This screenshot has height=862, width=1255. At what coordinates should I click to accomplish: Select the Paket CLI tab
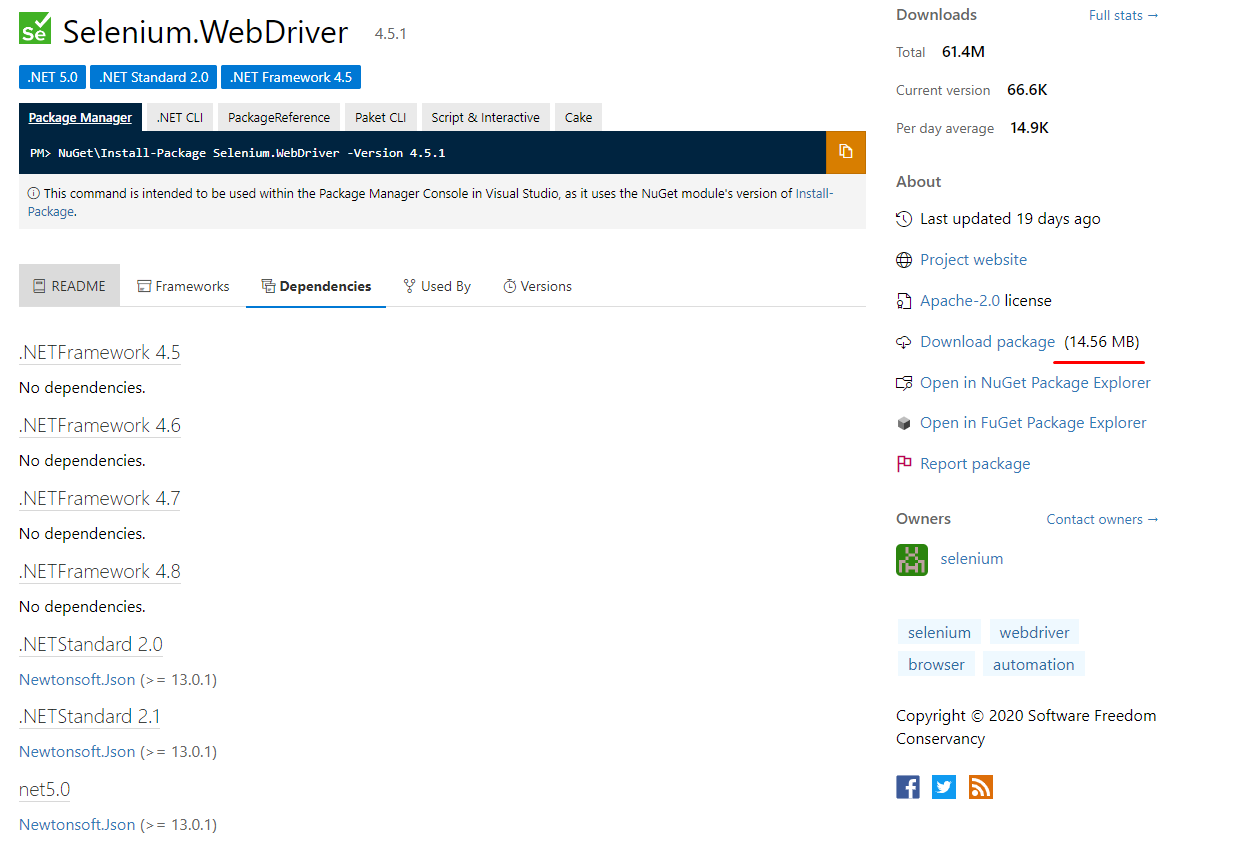381,117
